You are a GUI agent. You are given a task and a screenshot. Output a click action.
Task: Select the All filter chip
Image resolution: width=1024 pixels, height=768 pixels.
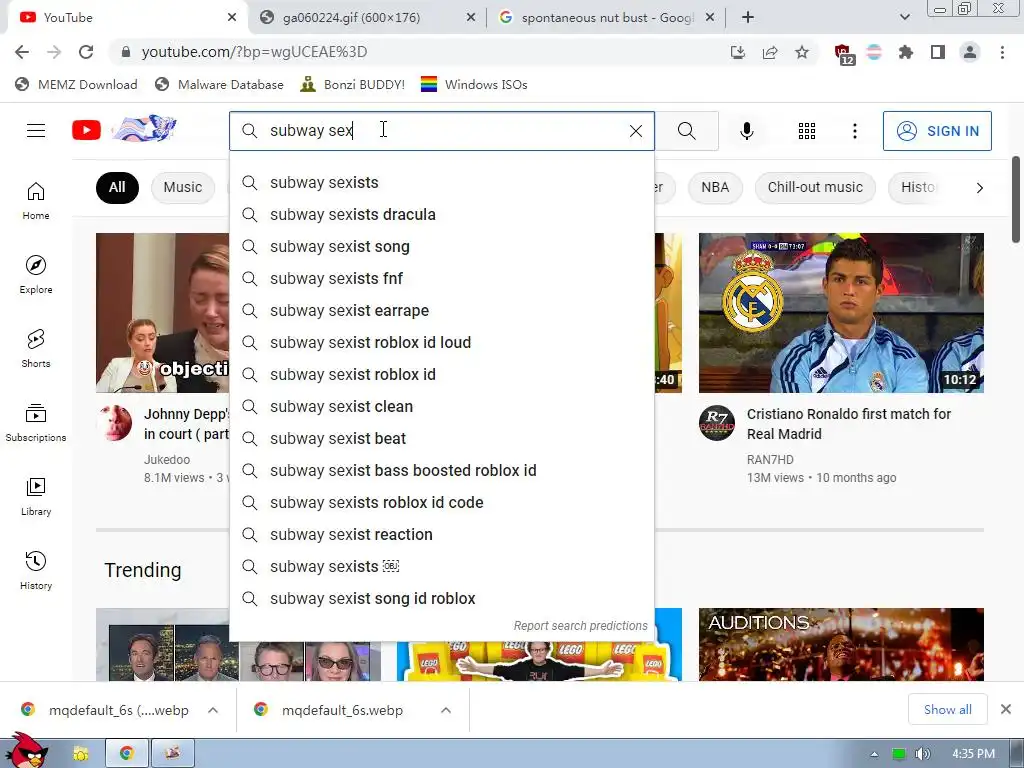(117, 187)
